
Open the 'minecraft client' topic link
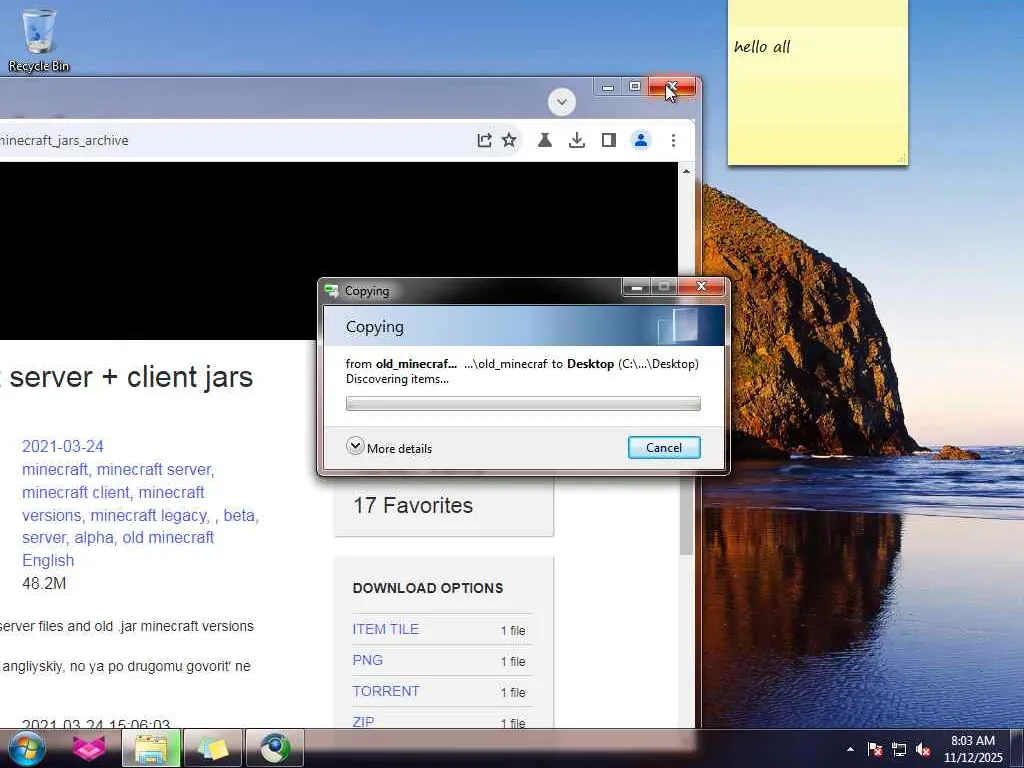tap(76, 492)
